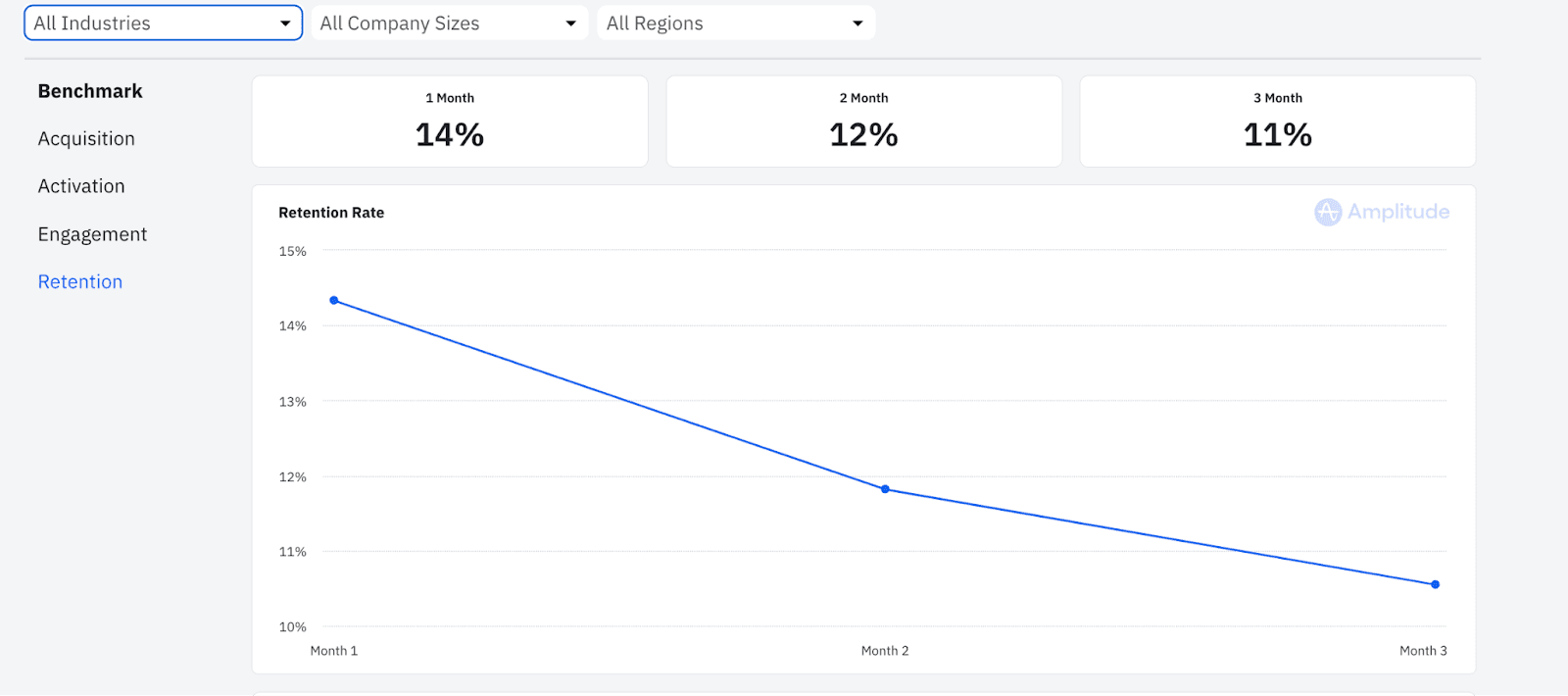
Task: Click the Month 3 x-axis label
Action: (1423, 651)
